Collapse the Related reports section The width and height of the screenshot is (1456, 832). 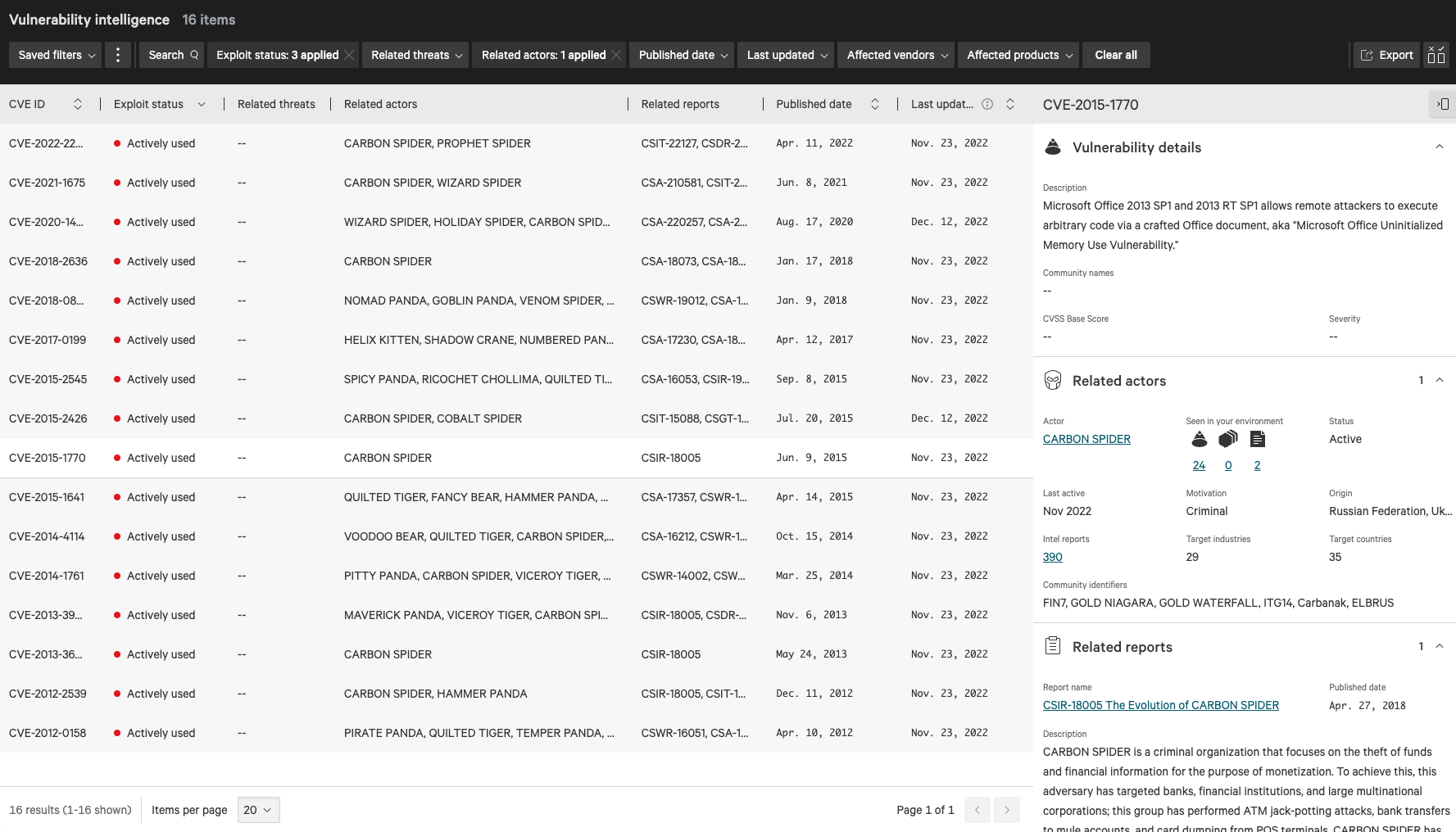1440,647
